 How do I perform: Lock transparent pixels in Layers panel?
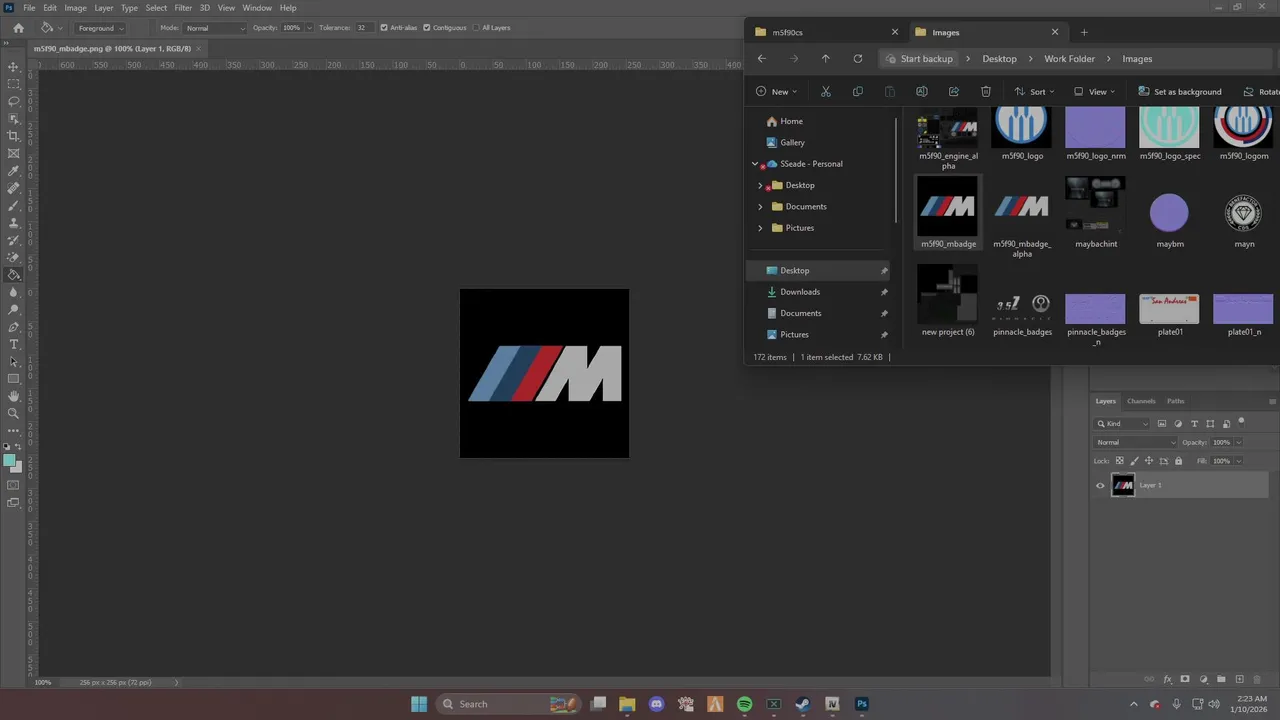click(1118, 461)
